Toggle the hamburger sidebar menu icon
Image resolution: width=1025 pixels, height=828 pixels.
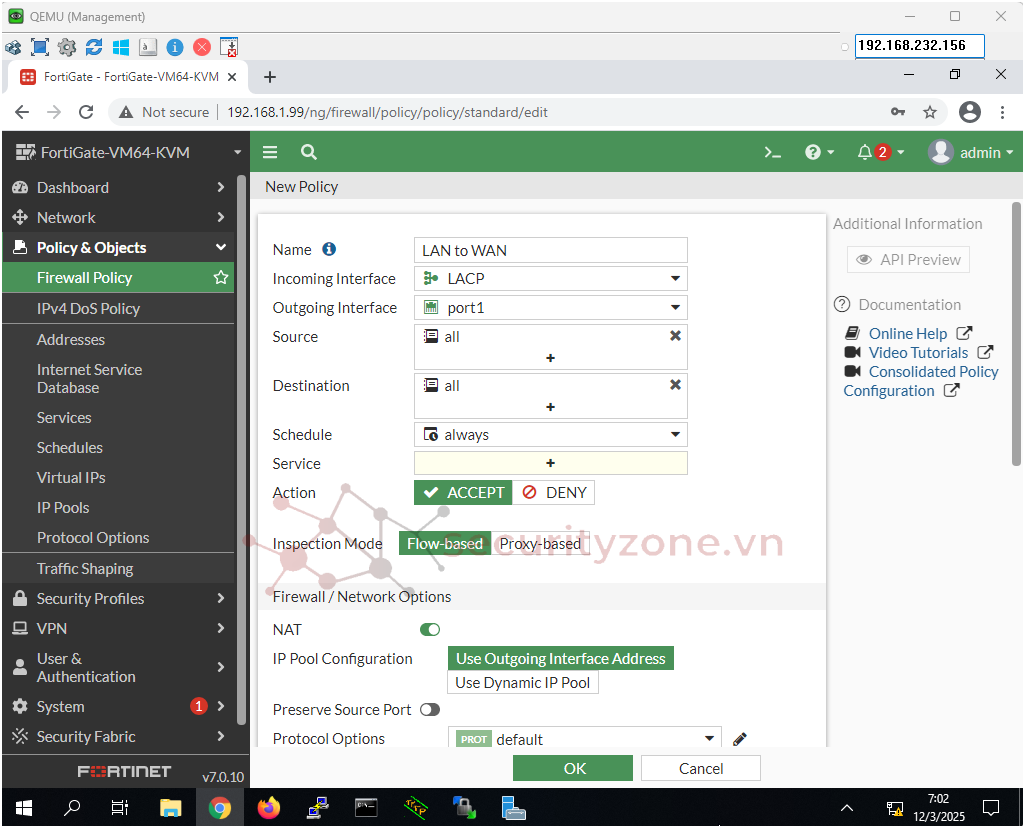point(270,152)
